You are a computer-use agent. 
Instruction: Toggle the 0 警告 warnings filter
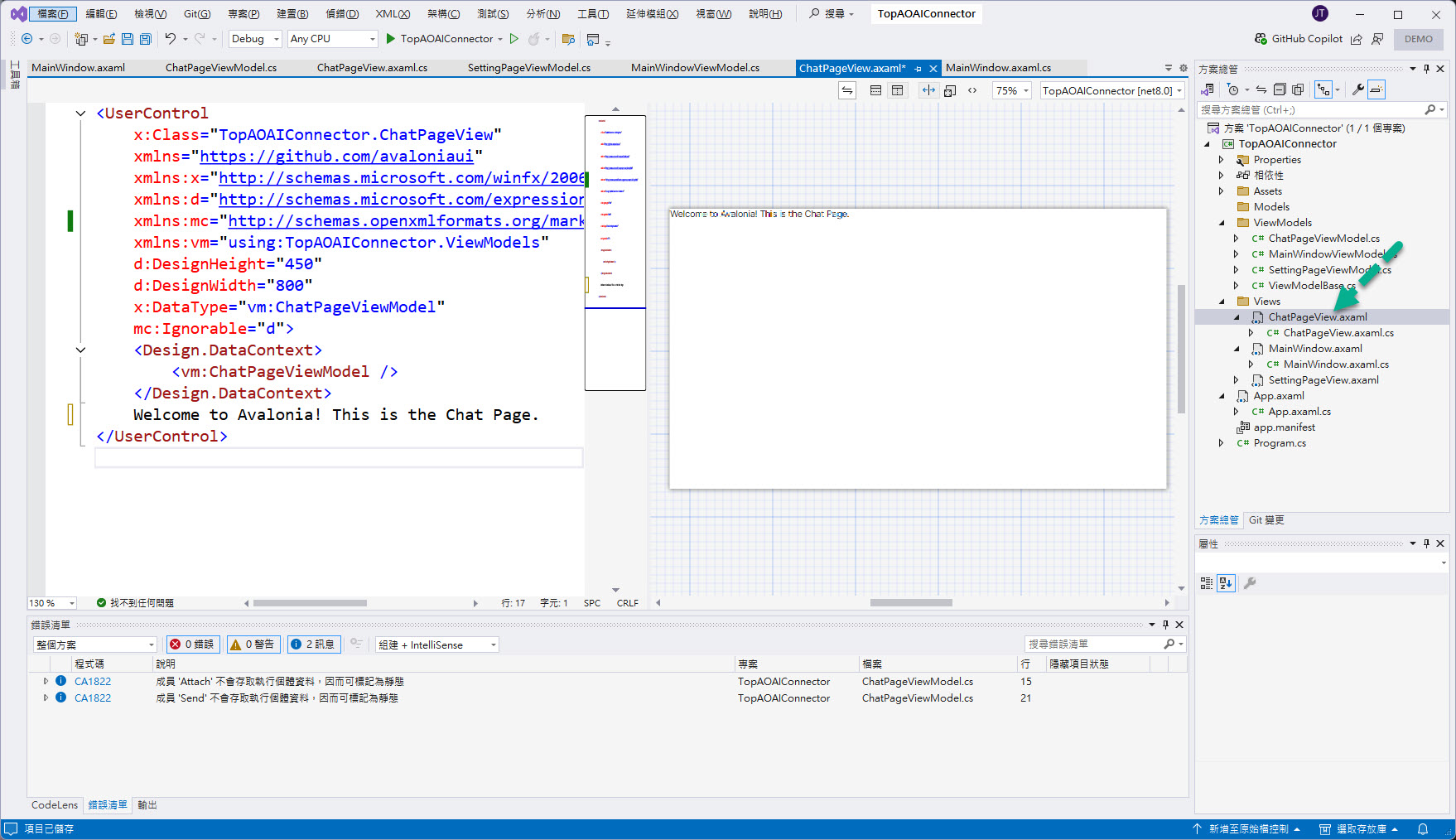pyautogui.click(x=253, y=644)
